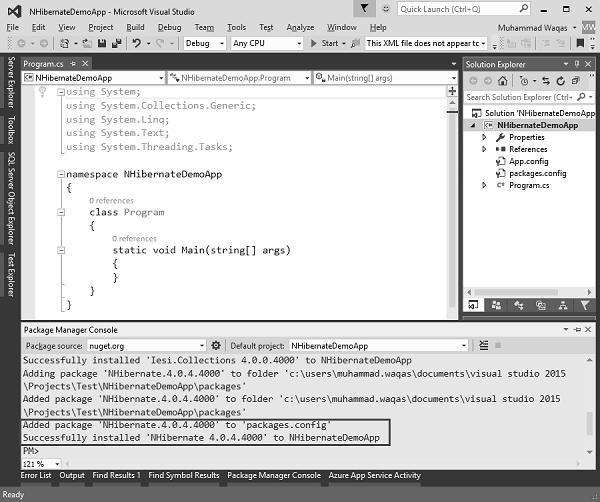Open the NHibernateDemoApp.Program type dropdown
The height and width of the screenshot is (502, 600).
[x=240, y=78]
